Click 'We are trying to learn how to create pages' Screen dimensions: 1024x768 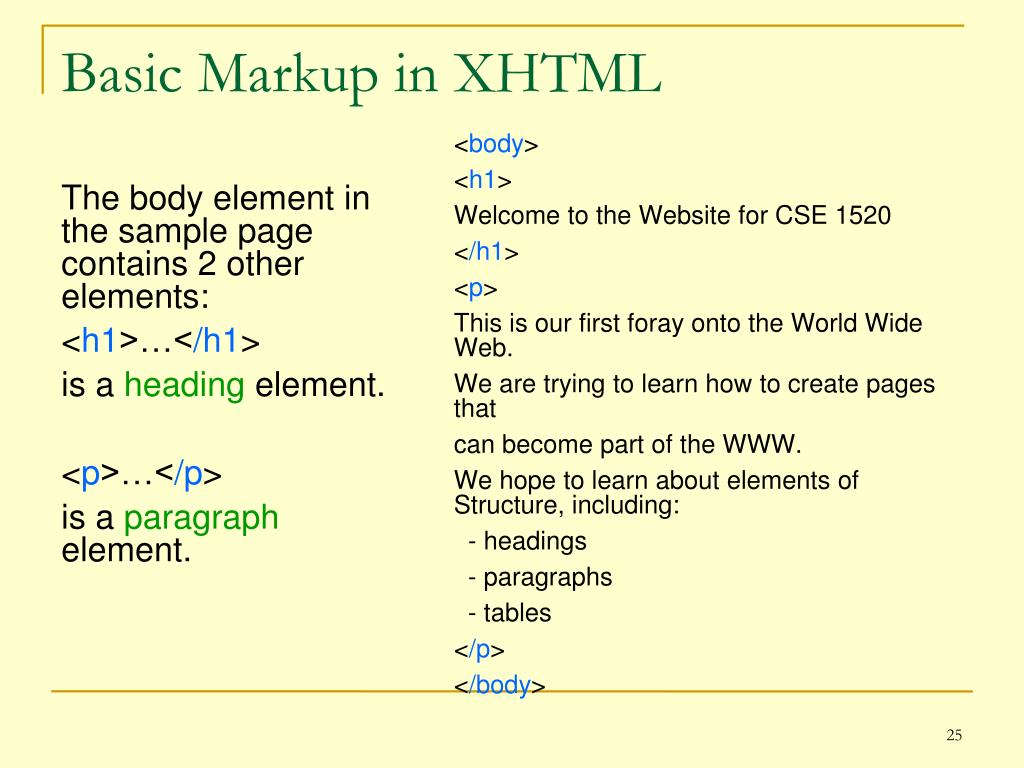coord(694,384)
